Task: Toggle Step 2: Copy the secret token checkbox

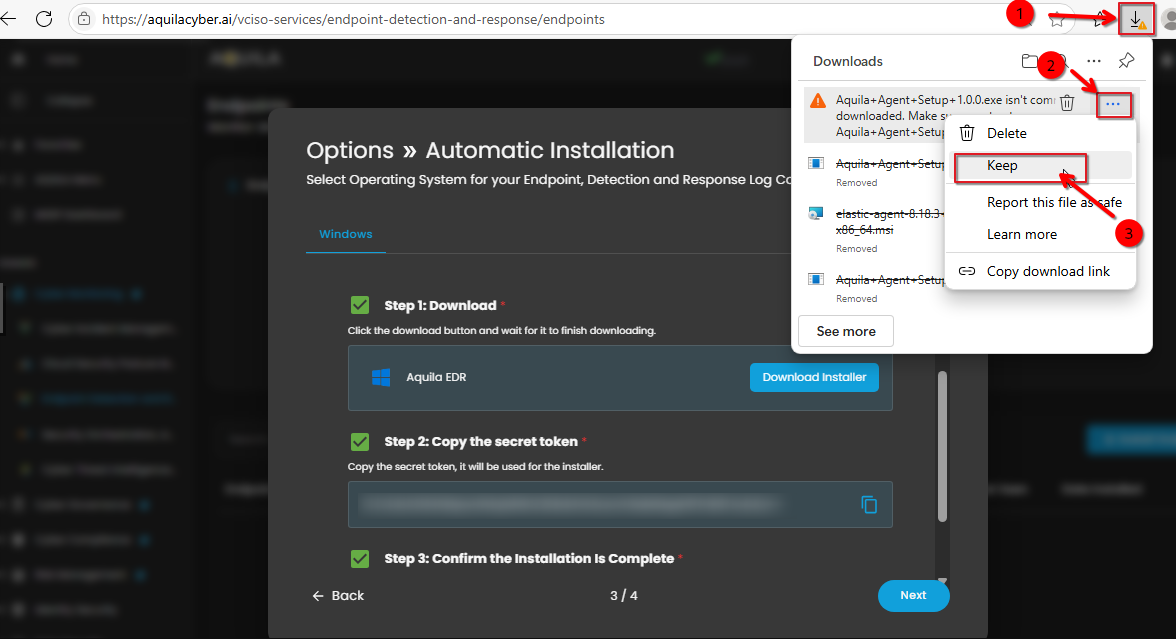Action: (359, 441)
